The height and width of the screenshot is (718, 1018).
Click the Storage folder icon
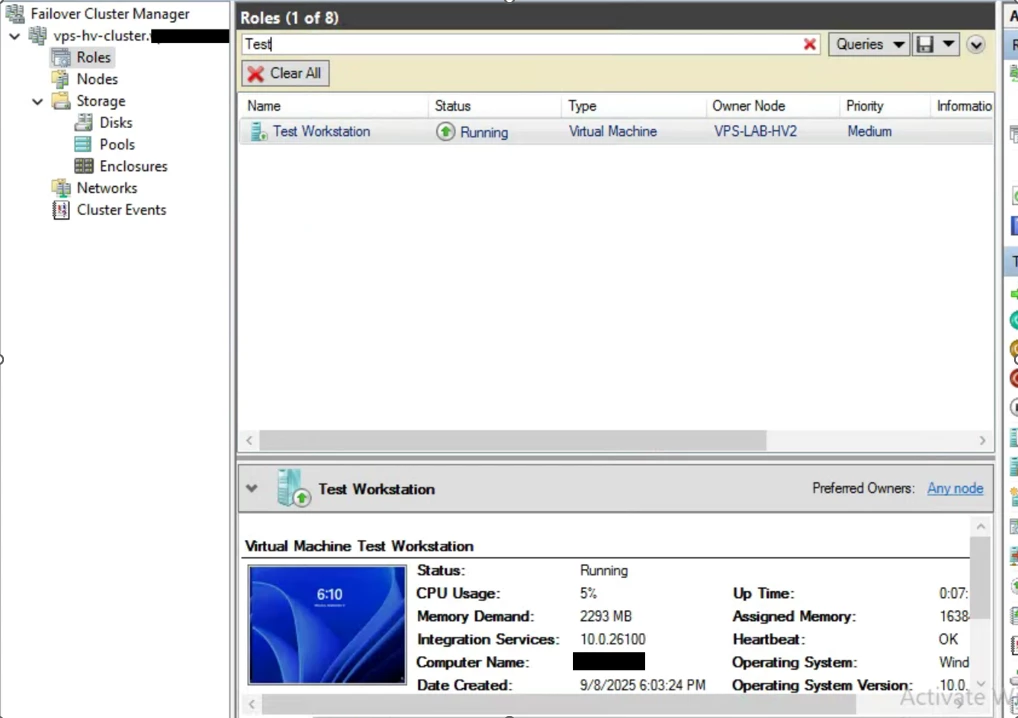(x=61, y=101)
